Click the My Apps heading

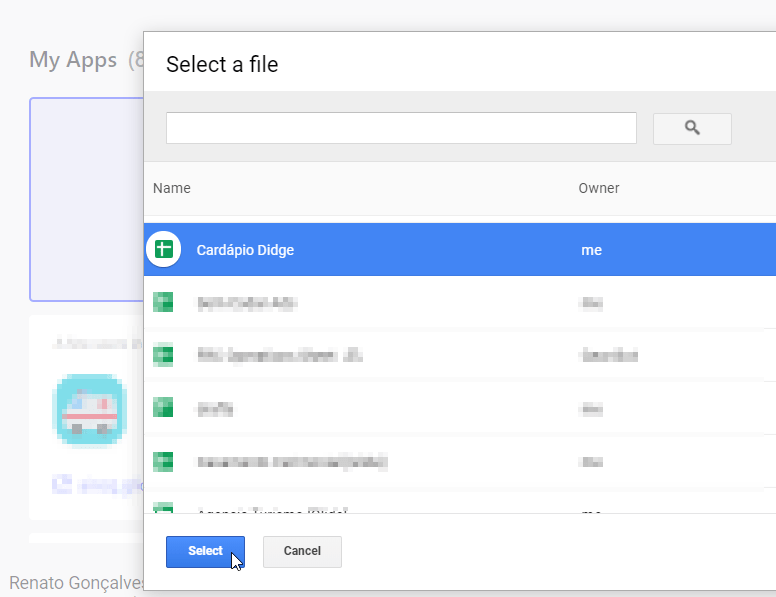point(73,60)
